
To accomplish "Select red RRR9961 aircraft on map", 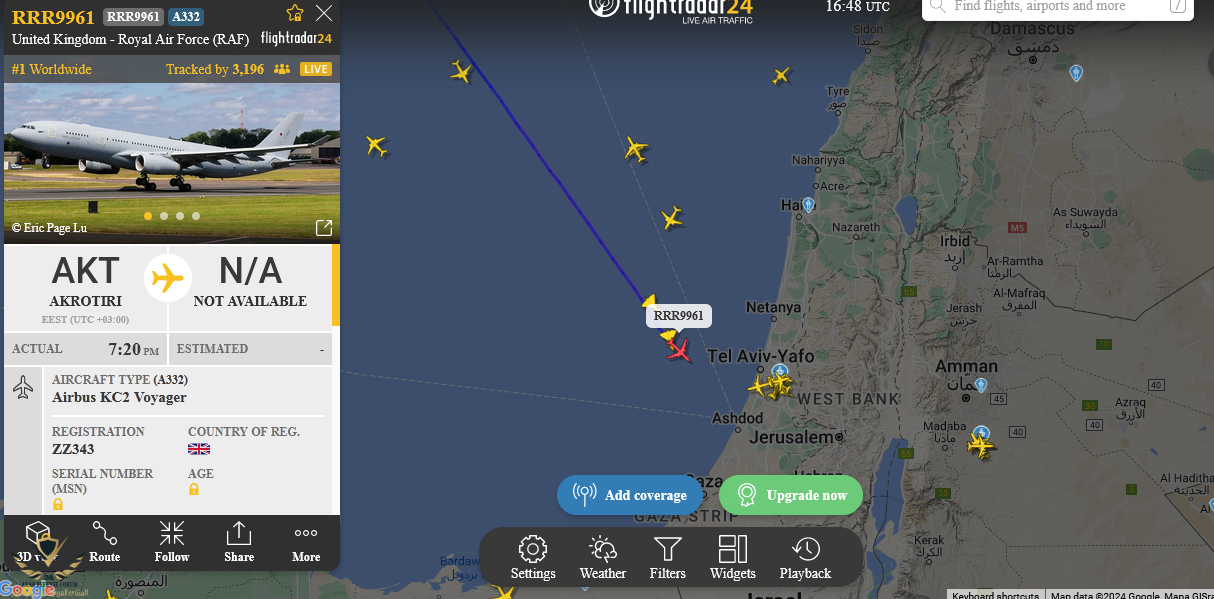I will click(679, 351).
